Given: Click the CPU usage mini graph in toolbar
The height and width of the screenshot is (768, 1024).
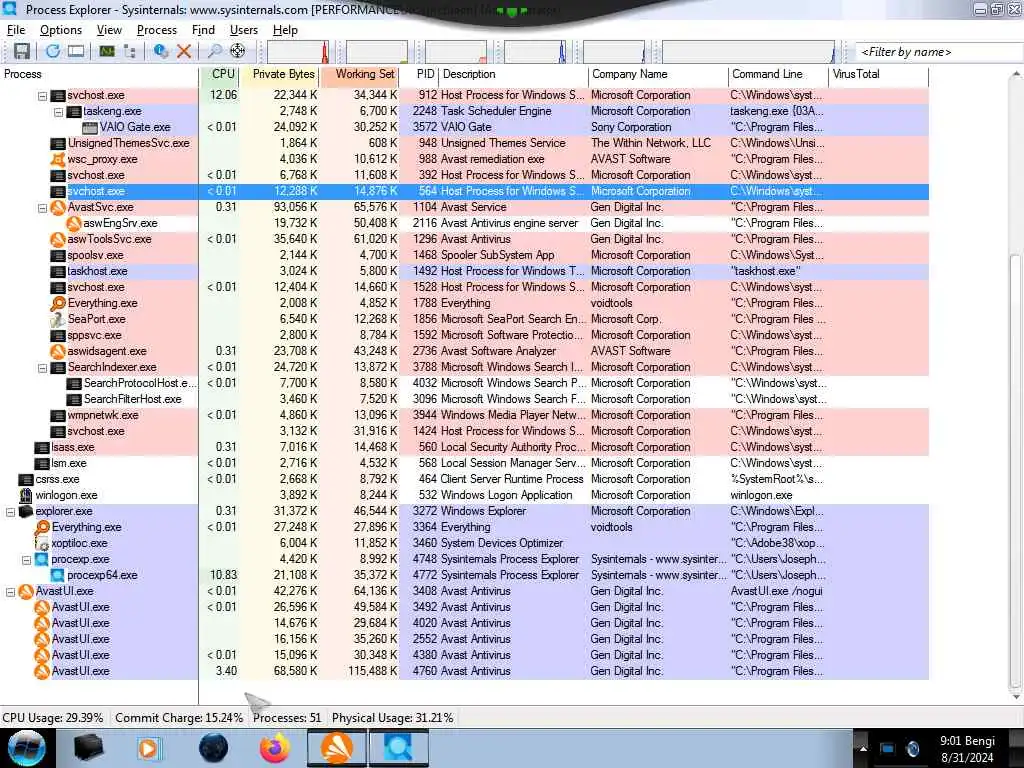Looking at the screenshot, I should (298, 52).
